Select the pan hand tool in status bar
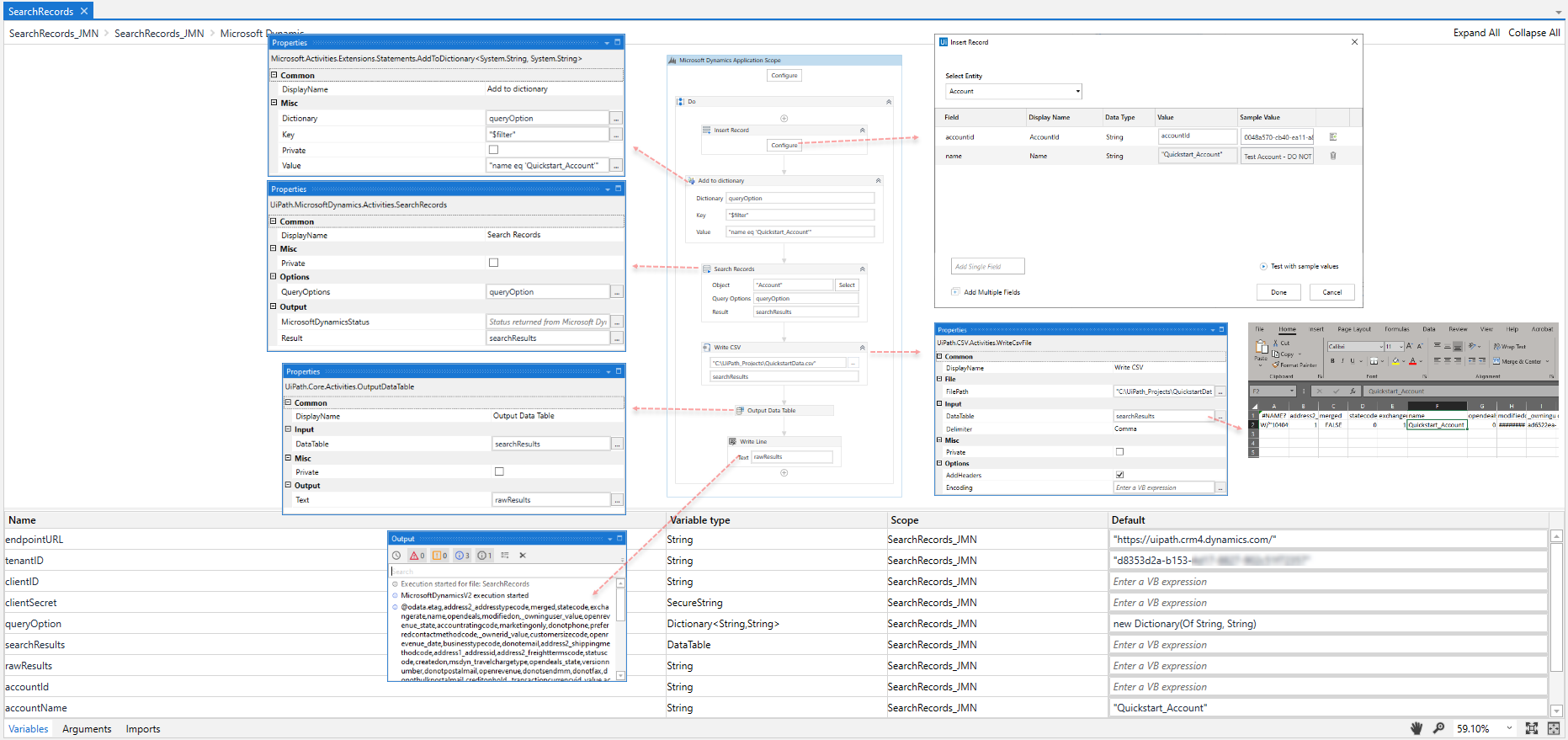 [1417, 728]
